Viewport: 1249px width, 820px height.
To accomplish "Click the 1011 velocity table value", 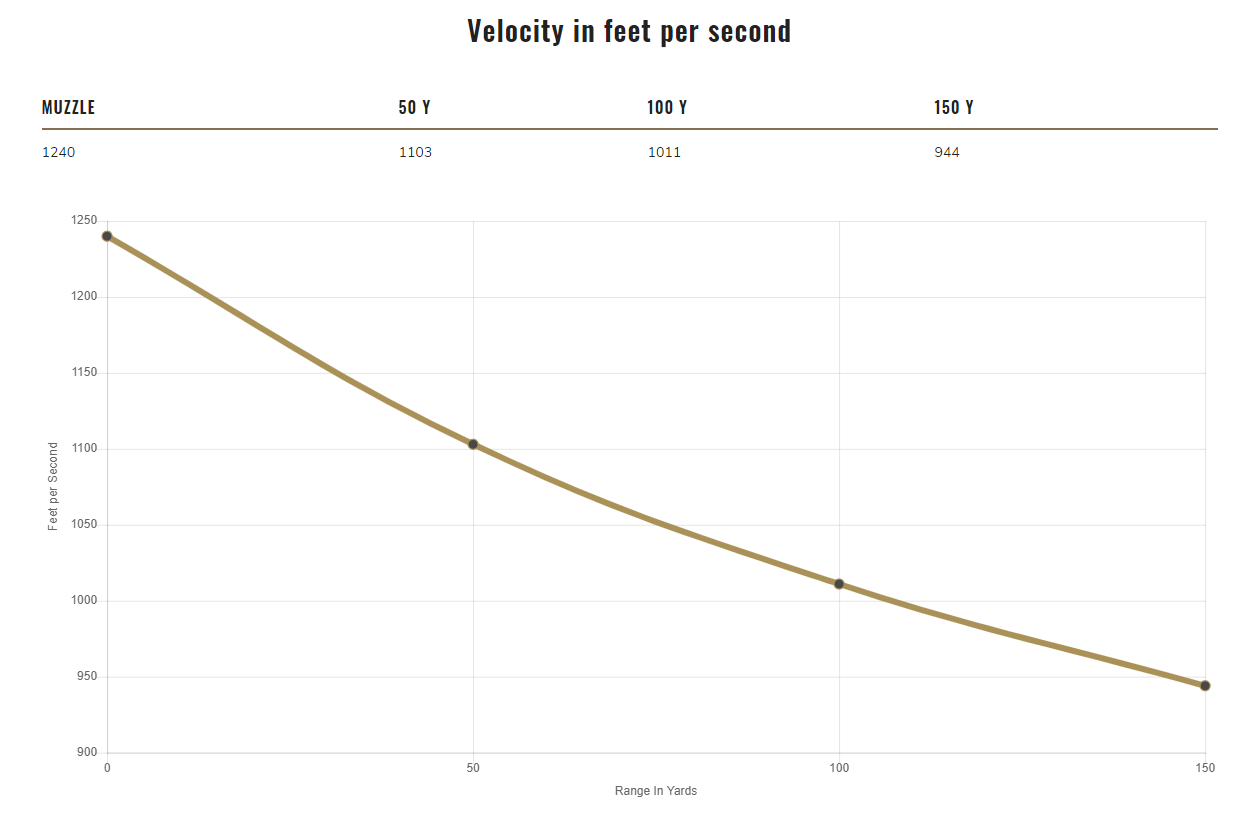I will (x=664, y=153).
